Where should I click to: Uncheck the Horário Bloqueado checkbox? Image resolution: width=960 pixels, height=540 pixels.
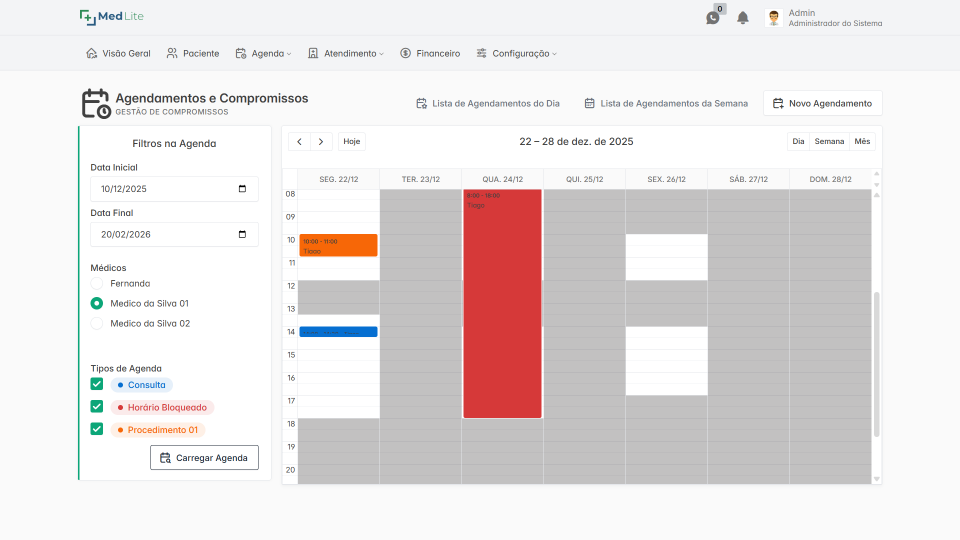coord(97,407)
